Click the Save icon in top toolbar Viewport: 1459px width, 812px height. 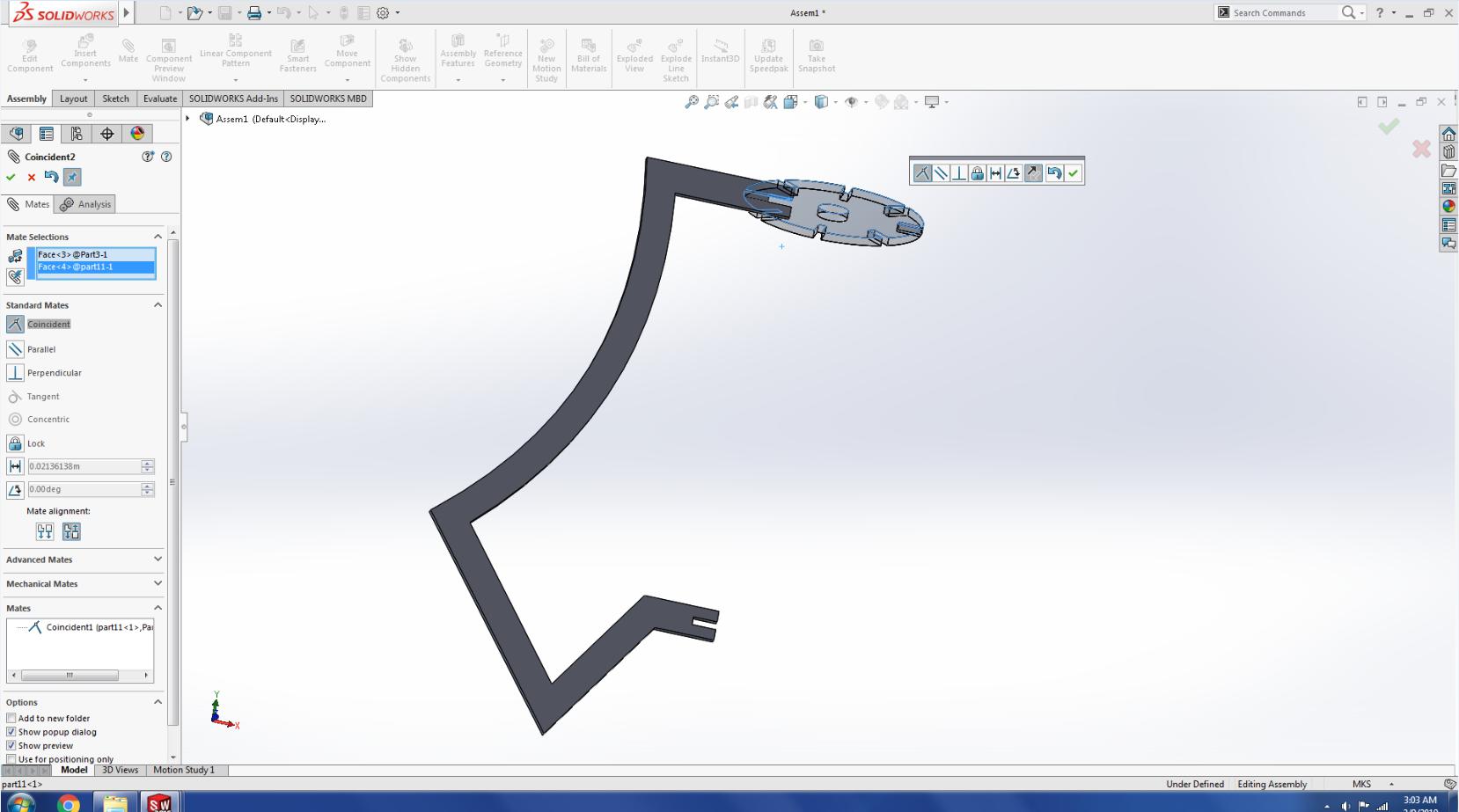pyautogui.click(x=225, y=13)
